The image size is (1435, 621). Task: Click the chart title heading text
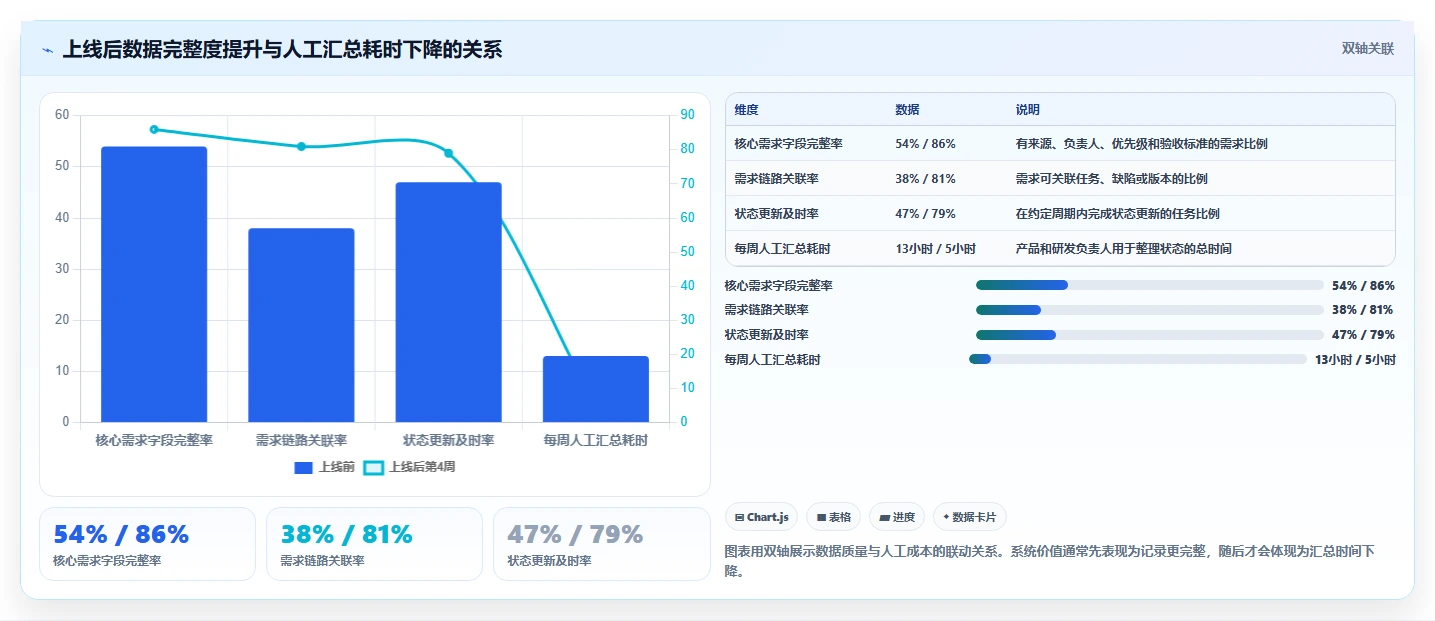pos(282,49)
